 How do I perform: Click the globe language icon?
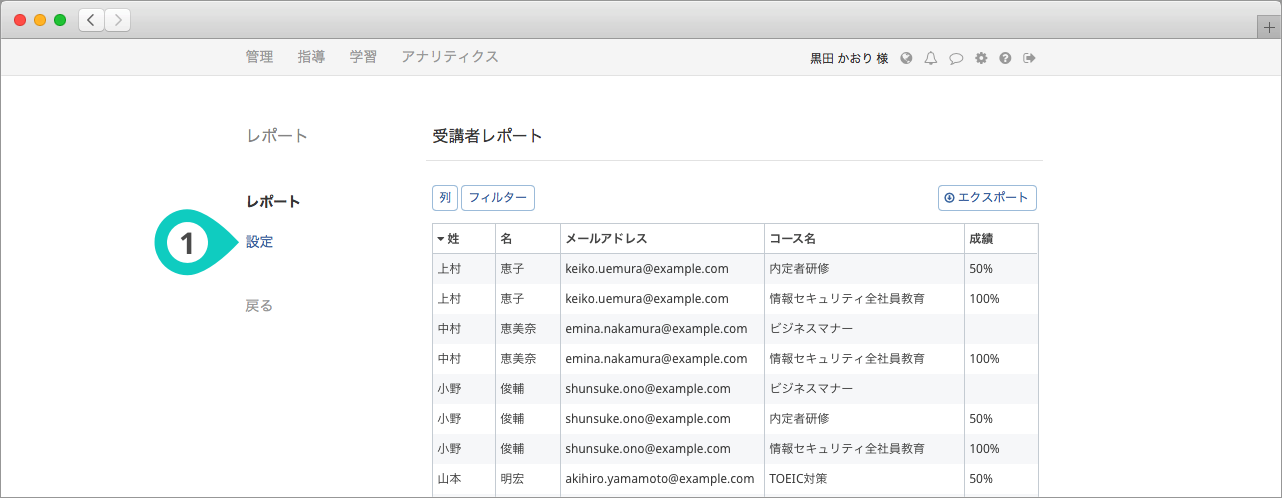tap(907, 58)
